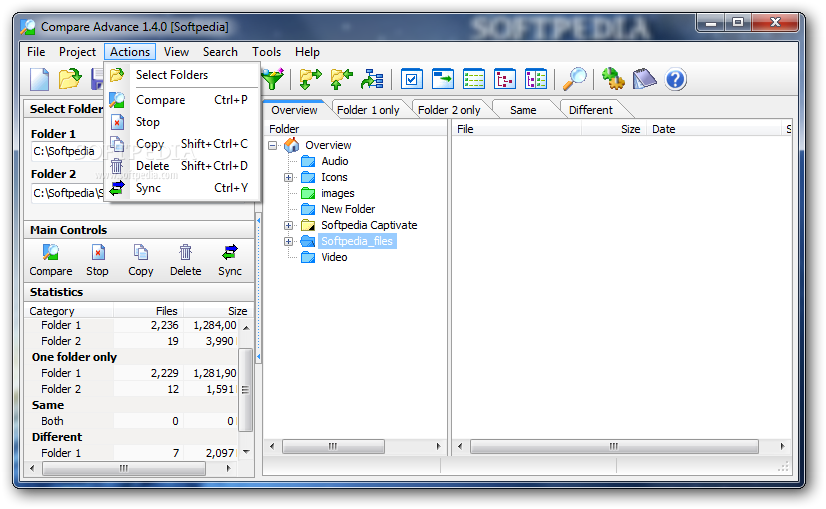
Task: Click the folder tree sync toolbar icon
Action: pos(372,79)
